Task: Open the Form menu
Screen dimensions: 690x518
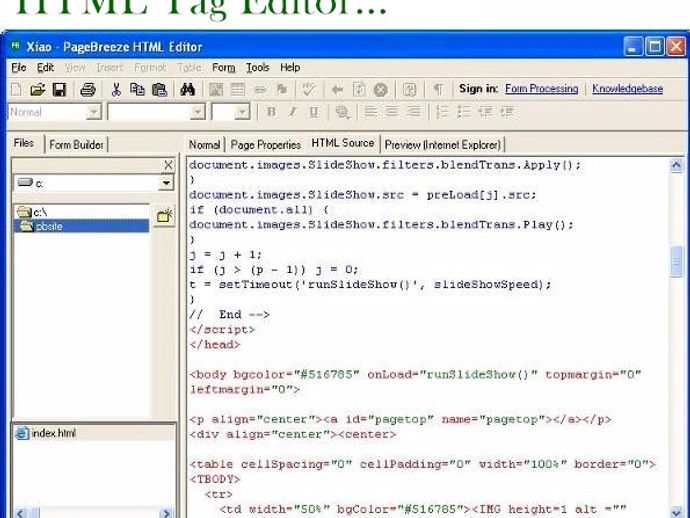Action: click(x=224, y=67)
